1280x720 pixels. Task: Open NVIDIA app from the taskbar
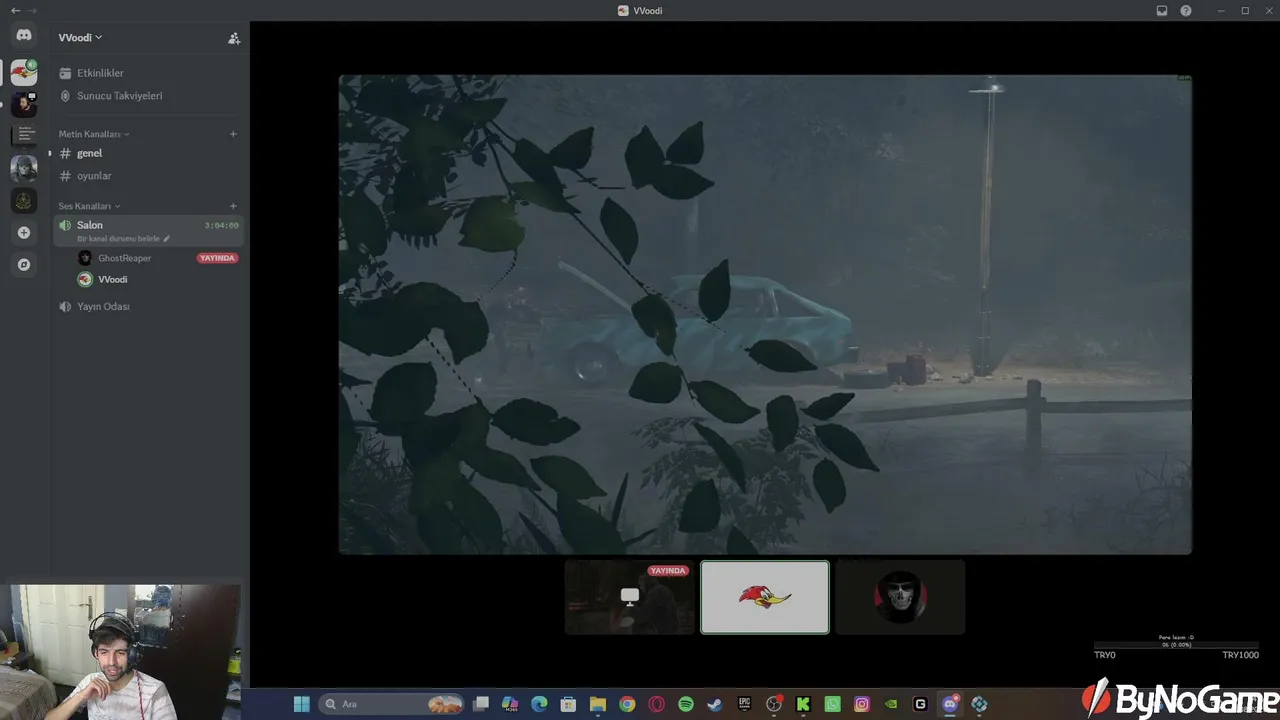891,704
